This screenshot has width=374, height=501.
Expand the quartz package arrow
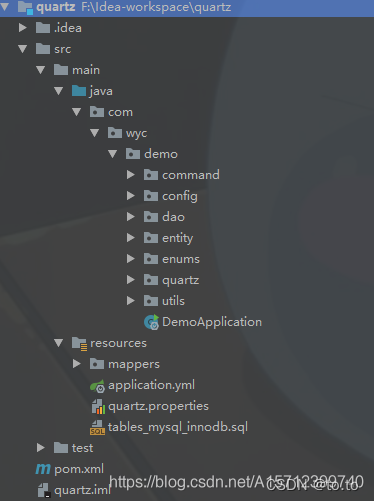tap(131, 280)
